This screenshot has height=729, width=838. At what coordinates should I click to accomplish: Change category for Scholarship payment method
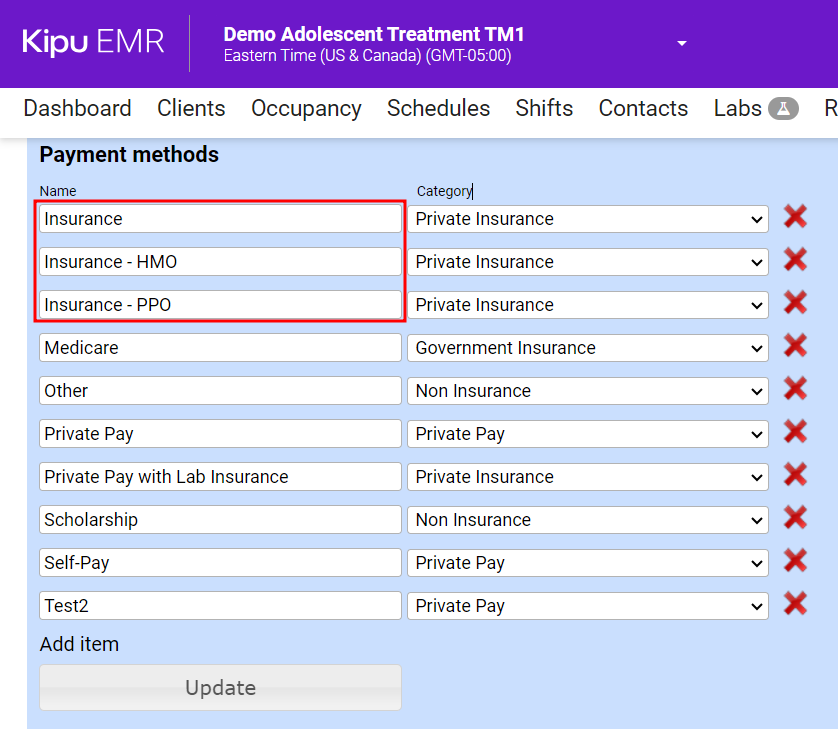[587, 520]
